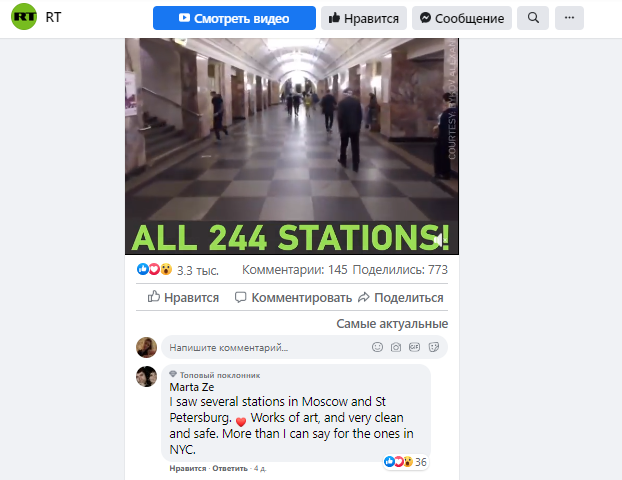Toggle page like with top Нравится button
This screenshot has width=622, height=480.
point(364,18)
